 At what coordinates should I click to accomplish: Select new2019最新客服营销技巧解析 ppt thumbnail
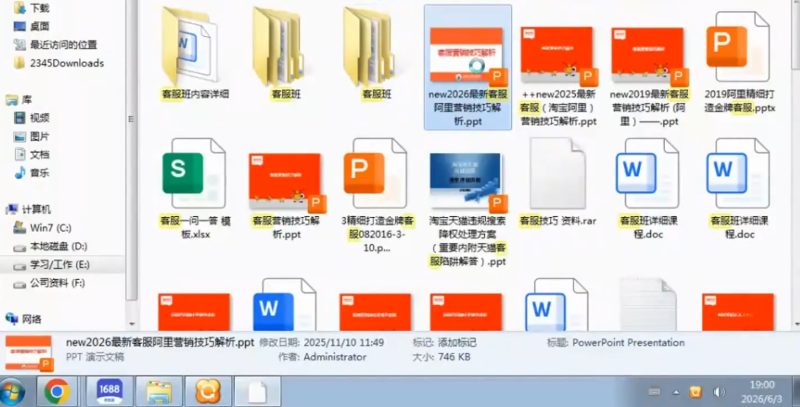649,56
